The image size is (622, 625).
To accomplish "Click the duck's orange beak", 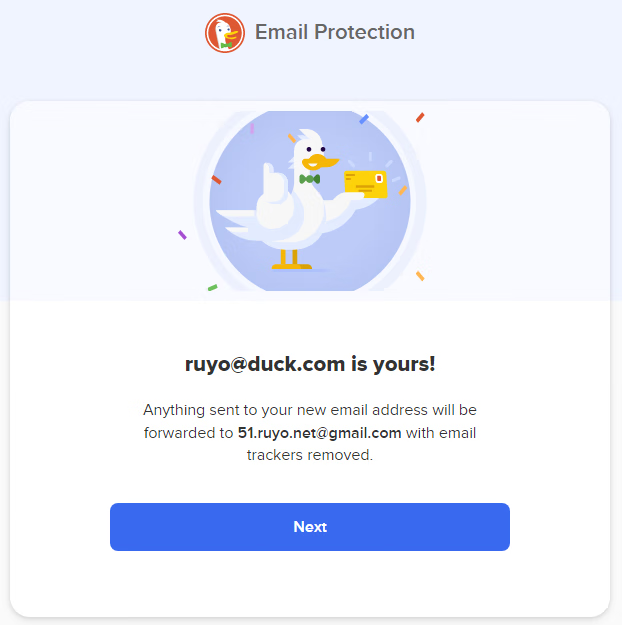I will pyautogui.click(x=320, y=163).
